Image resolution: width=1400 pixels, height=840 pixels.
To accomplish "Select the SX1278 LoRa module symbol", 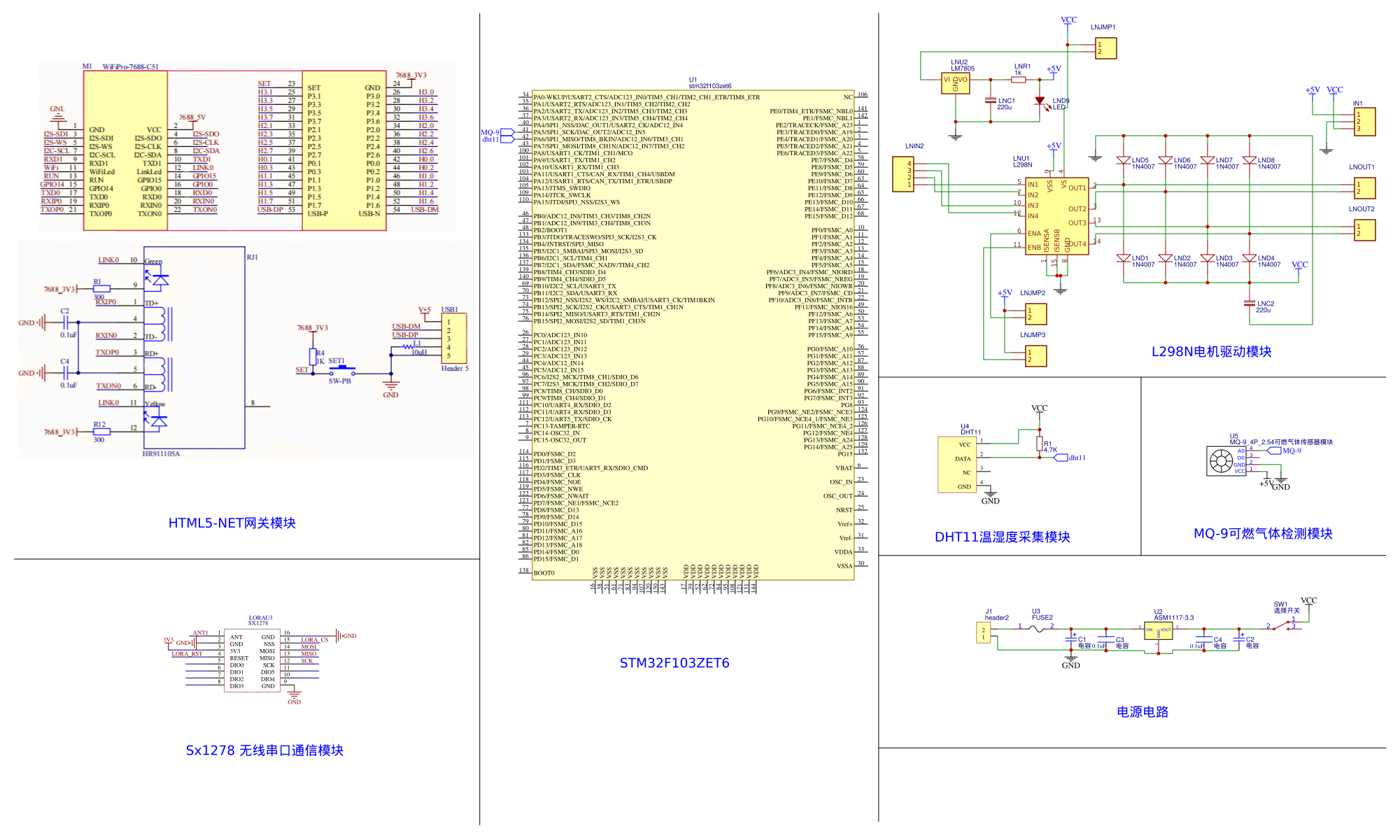I will (x=252, y=660).
